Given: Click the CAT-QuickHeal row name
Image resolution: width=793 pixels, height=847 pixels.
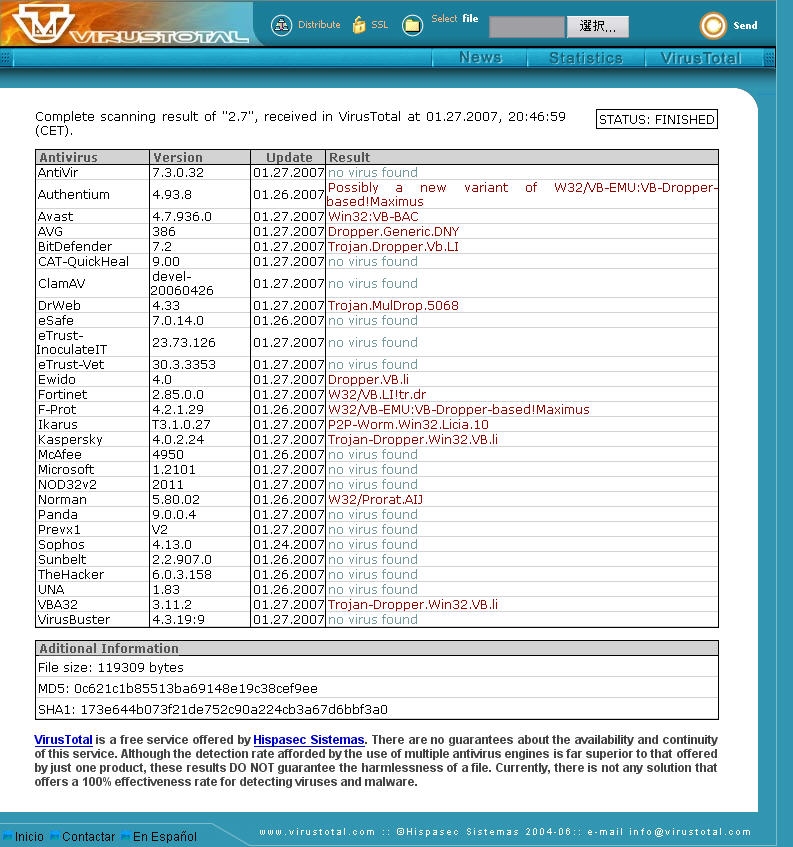Looking at the screenshot, I should coord(83,261).
